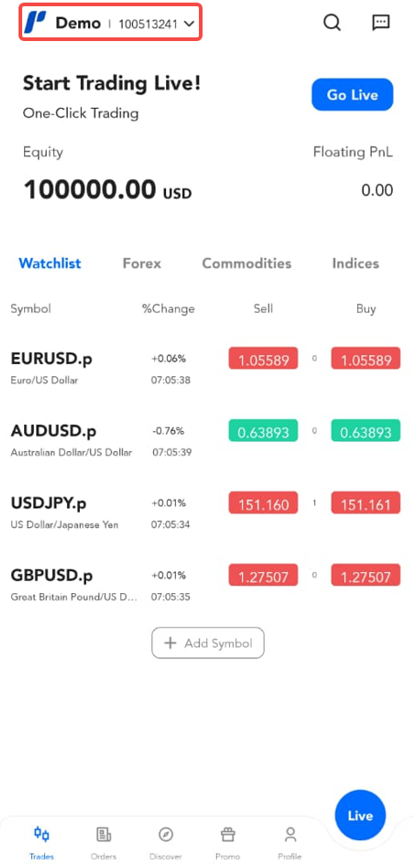This screenshot has width=414, height=868.
Task: Open the Promo gift icon
Action: click(x=227, y=834)
